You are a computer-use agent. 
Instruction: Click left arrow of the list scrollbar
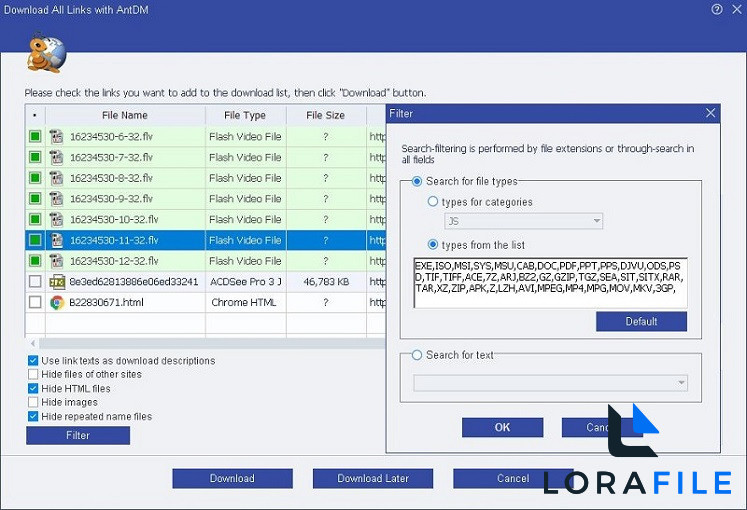(32, 343)
